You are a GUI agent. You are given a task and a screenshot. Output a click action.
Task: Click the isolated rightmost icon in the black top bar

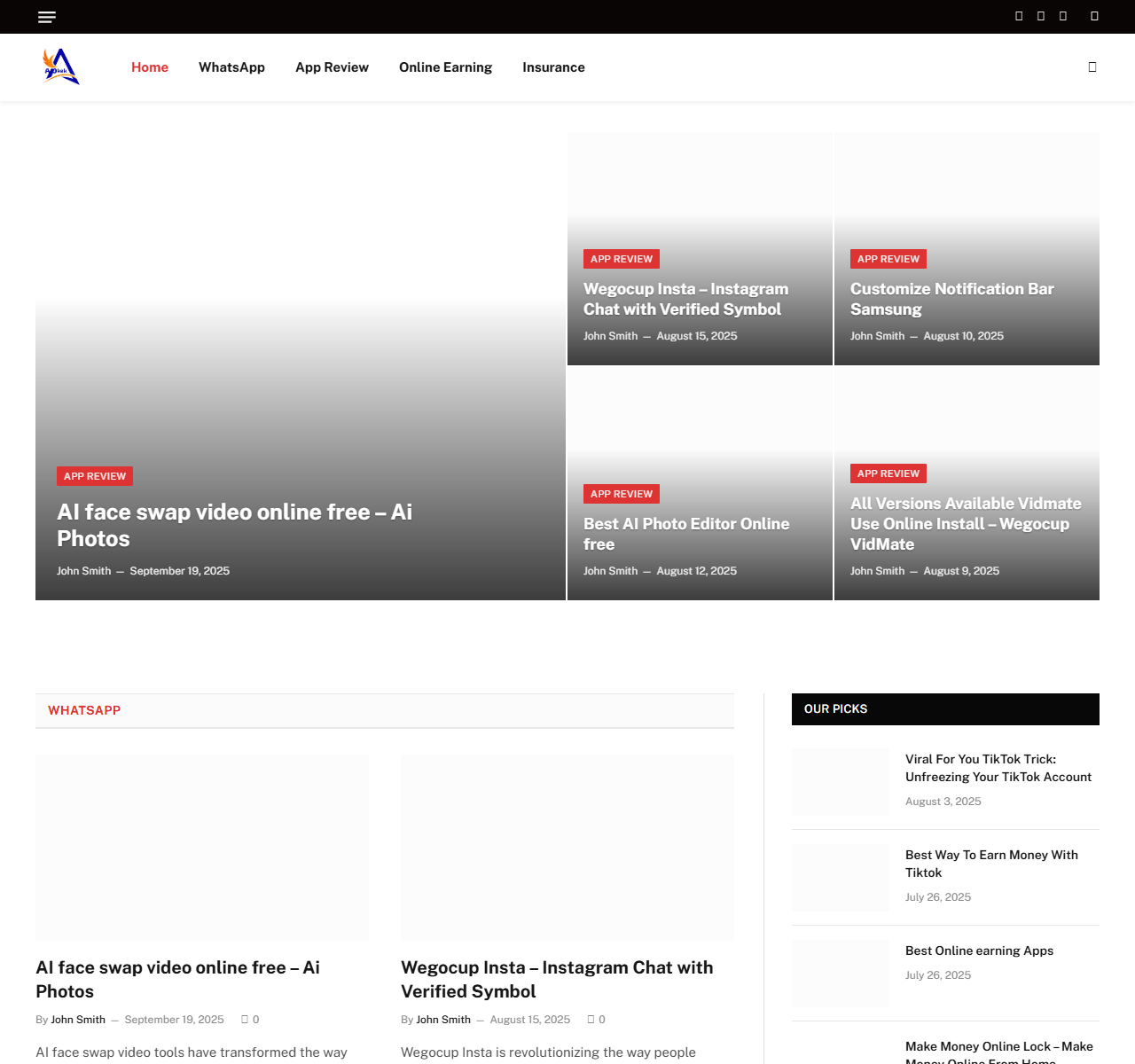coord(1094,16)
